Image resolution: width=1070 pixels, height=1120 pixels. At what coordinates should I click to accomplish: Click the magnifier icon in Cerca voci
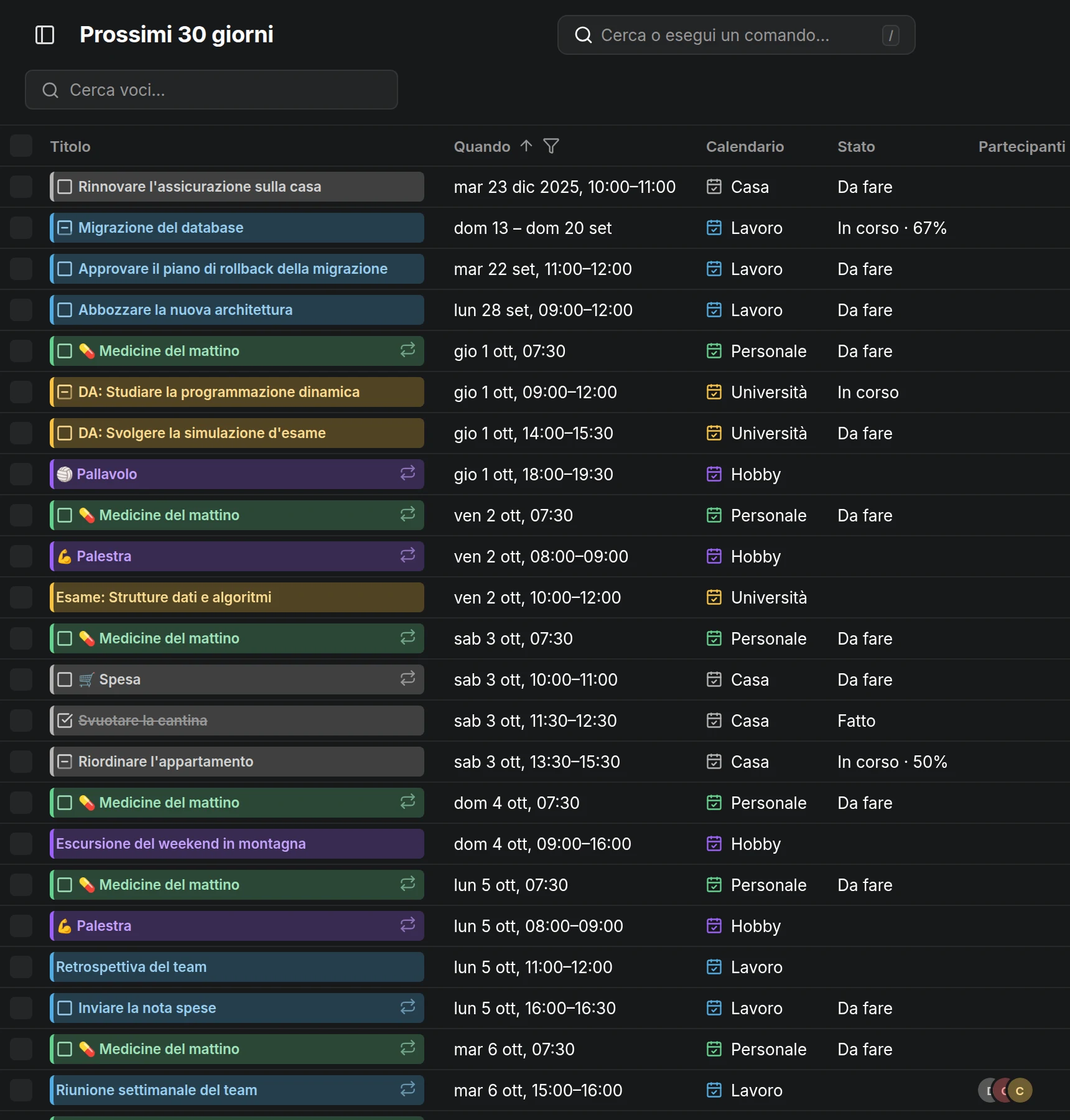click(50, 90)
